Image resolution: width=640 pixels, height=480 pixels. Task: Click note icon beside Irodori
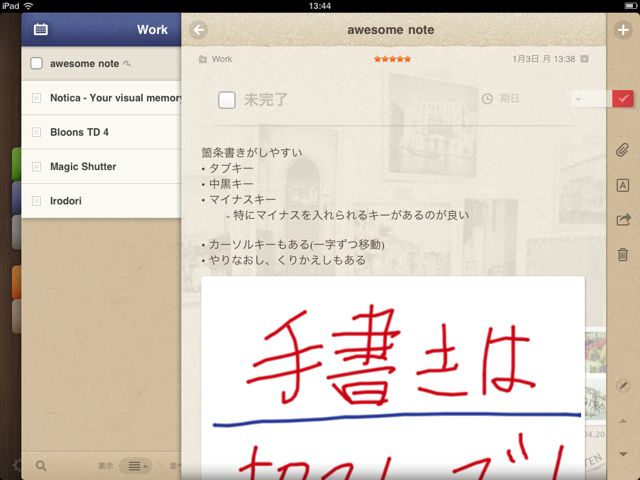tap(36, 201)
